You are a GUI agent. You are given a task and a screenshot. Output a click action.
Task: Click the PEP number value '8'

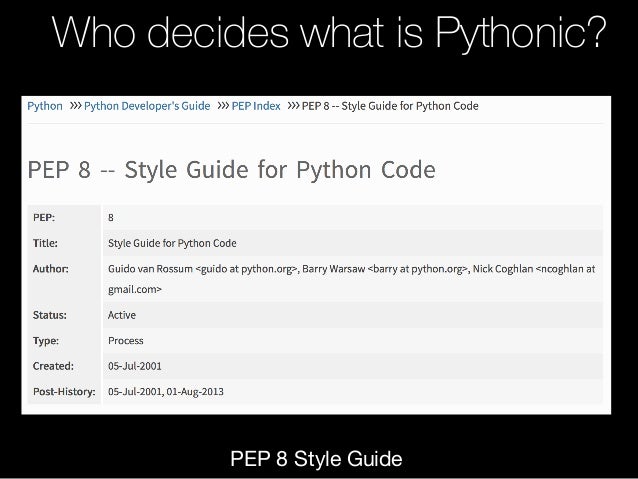pos(111,217)
